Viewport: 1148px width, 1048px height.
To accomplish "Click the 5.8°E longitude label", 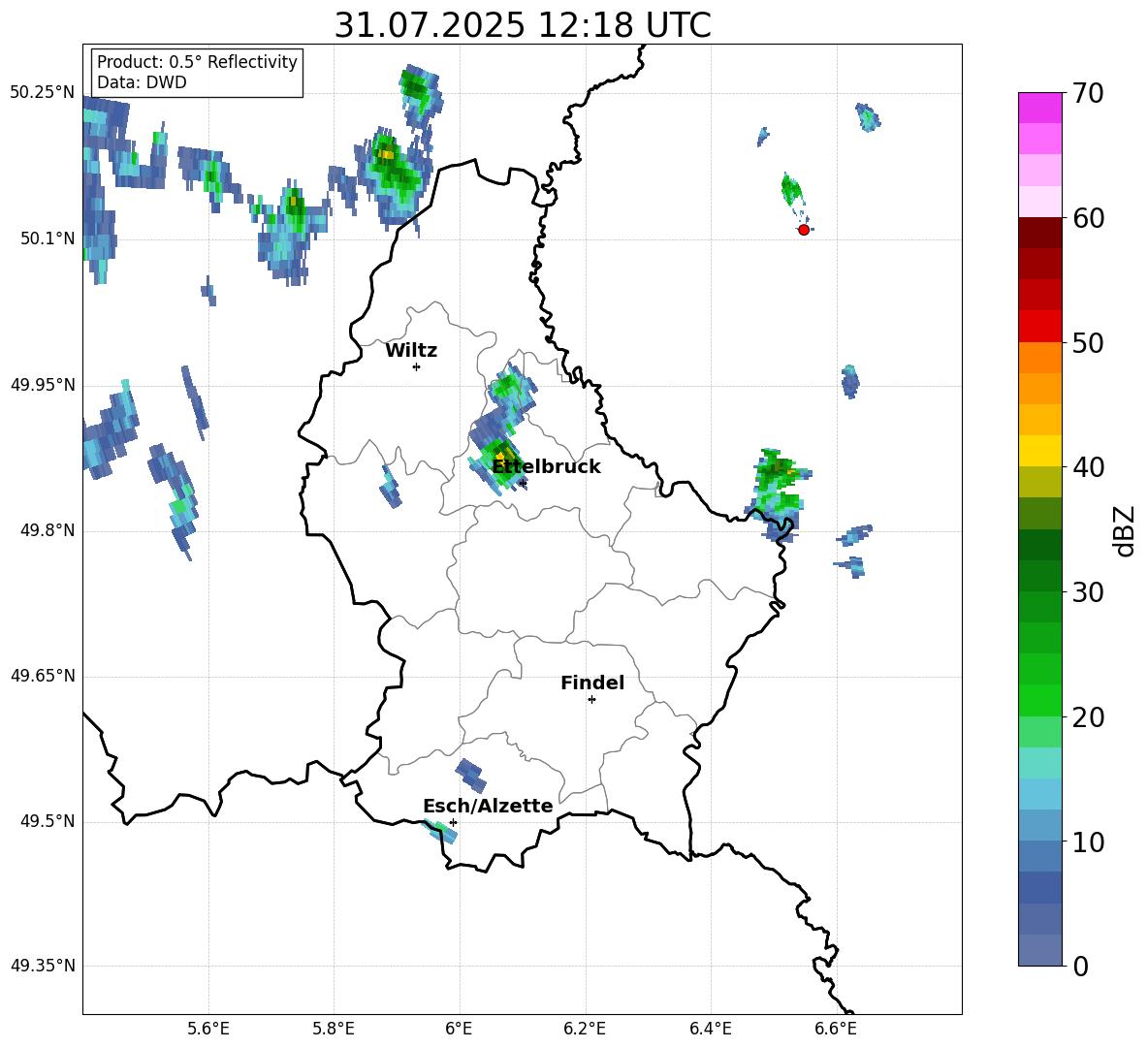I will [334, 1029].
